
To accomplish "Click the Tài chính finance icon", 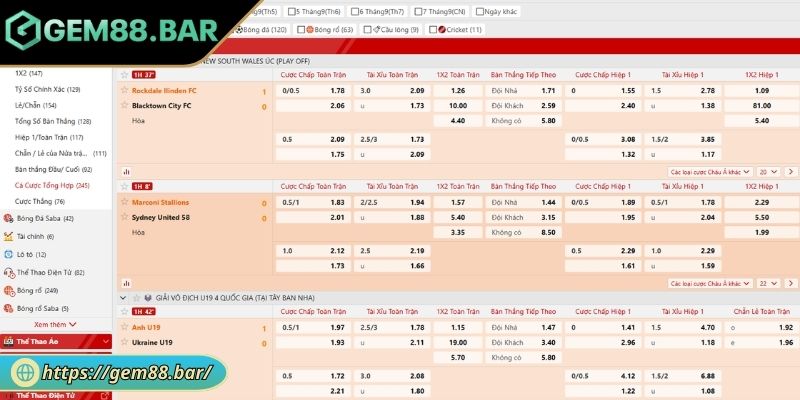I will [x=8, y=236].
